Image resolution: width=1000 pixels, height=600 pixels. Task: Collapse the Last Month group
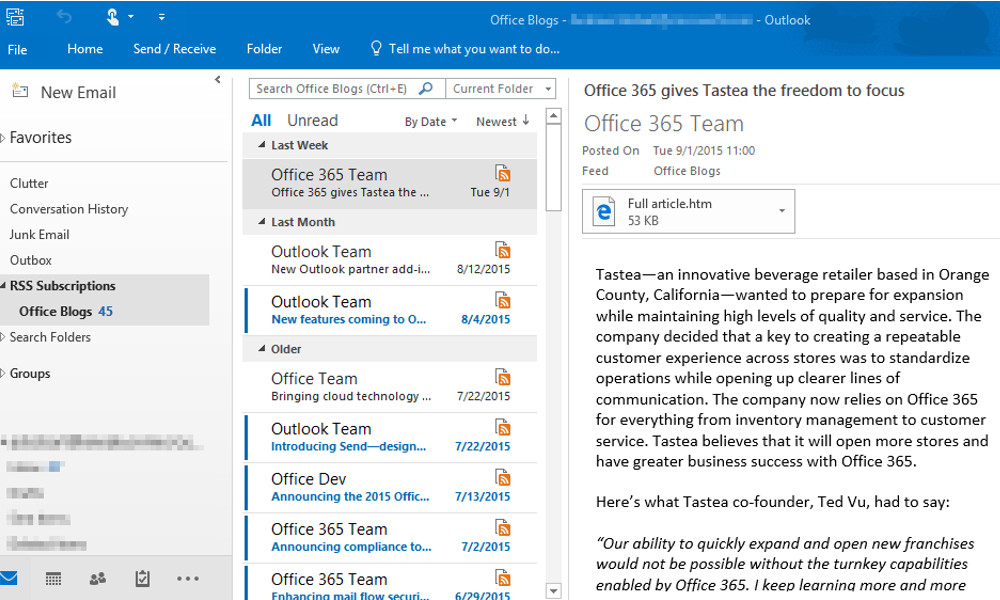[261, 221]
